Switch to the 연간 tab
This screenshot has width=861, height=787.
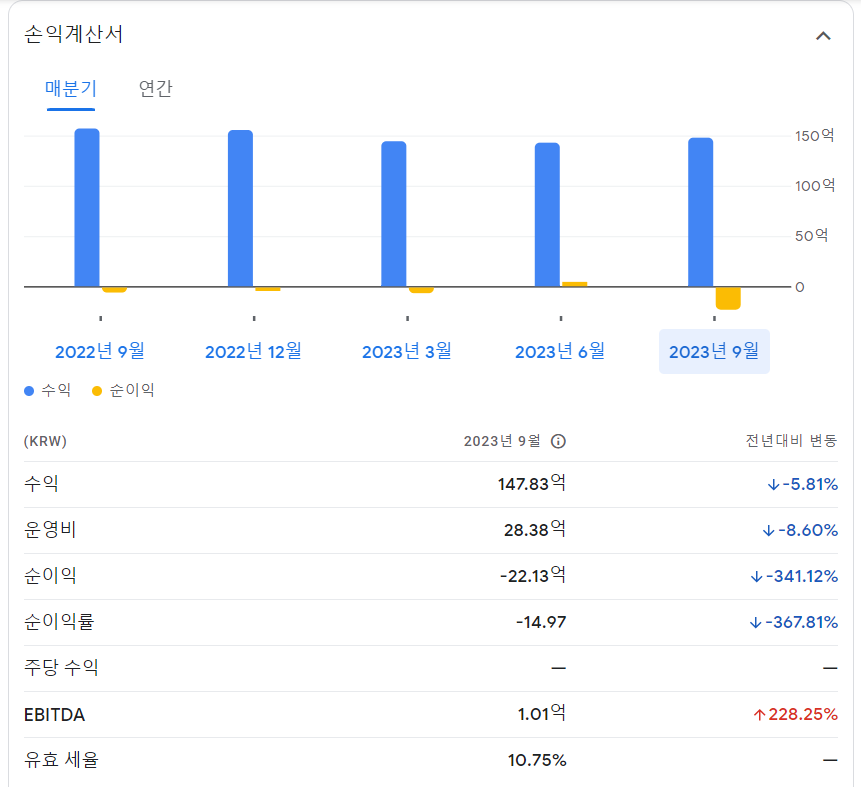(x=155, y=88)
